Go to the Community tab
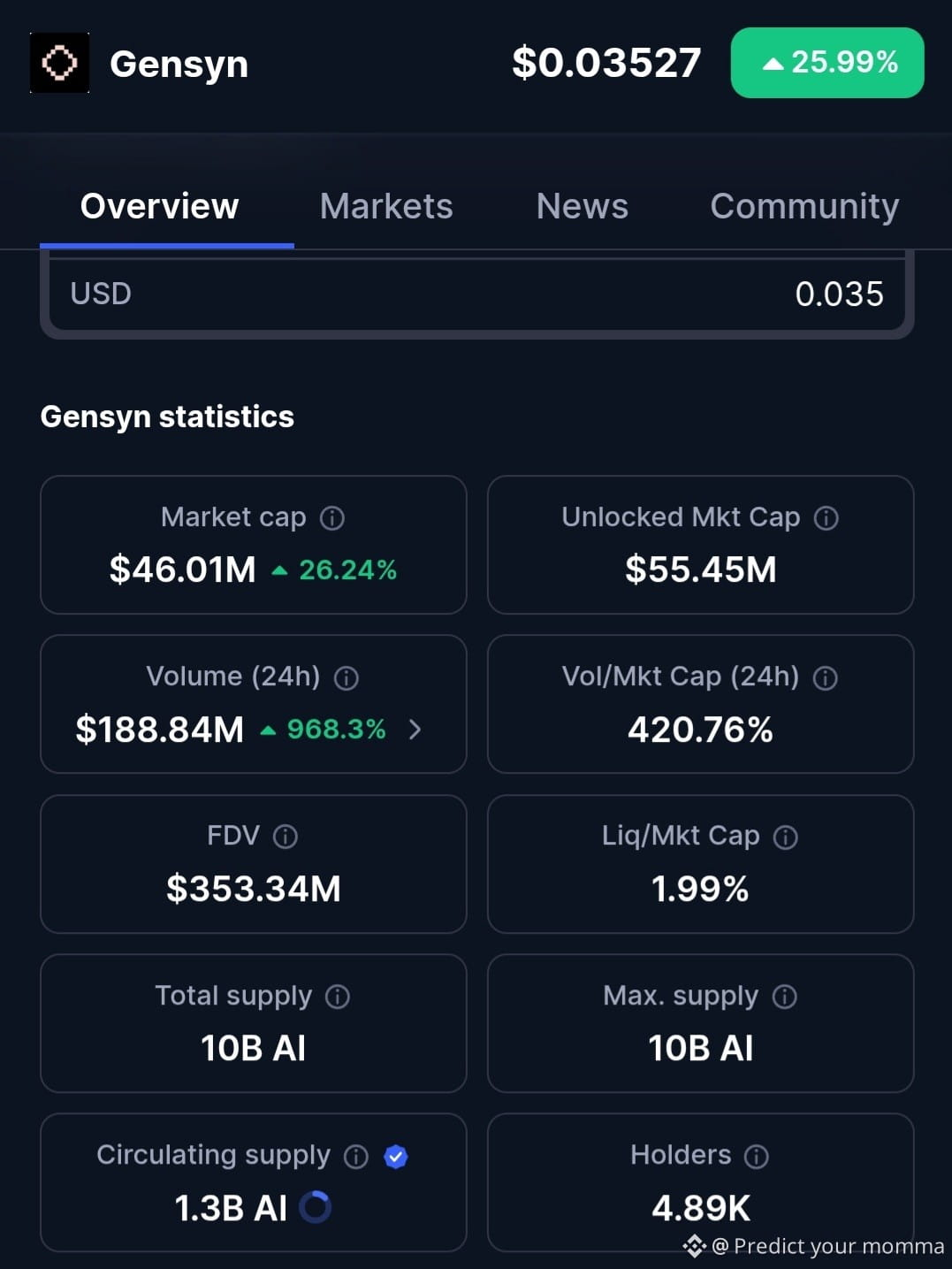This screenshot has width=952, height=1269. pyautogui.click(x=804, y=206)
